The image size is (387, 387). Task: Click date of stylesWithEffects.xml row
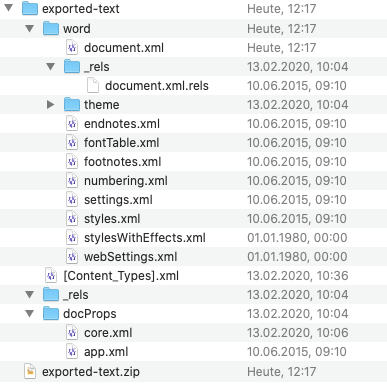coord(297,238)
